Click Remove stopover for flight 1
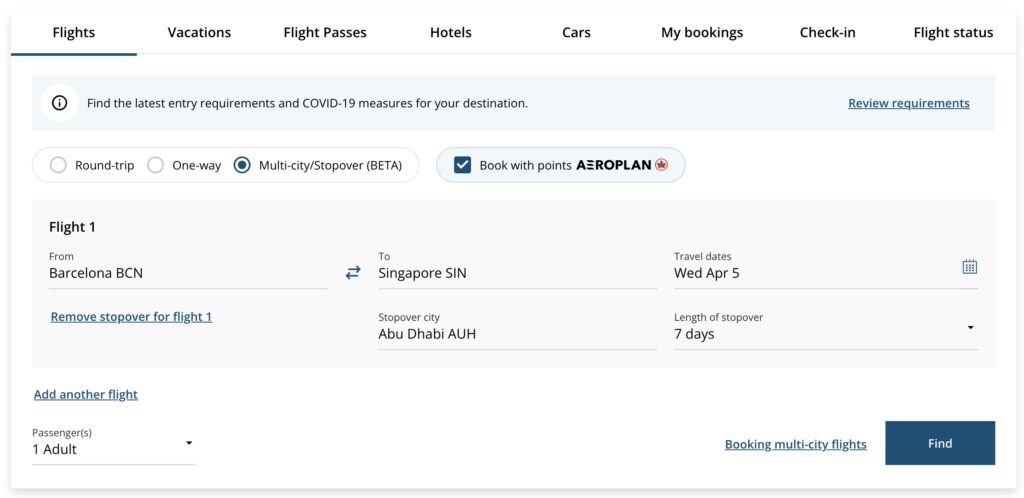Screen dimensions: 1024x498 (131, 317)
